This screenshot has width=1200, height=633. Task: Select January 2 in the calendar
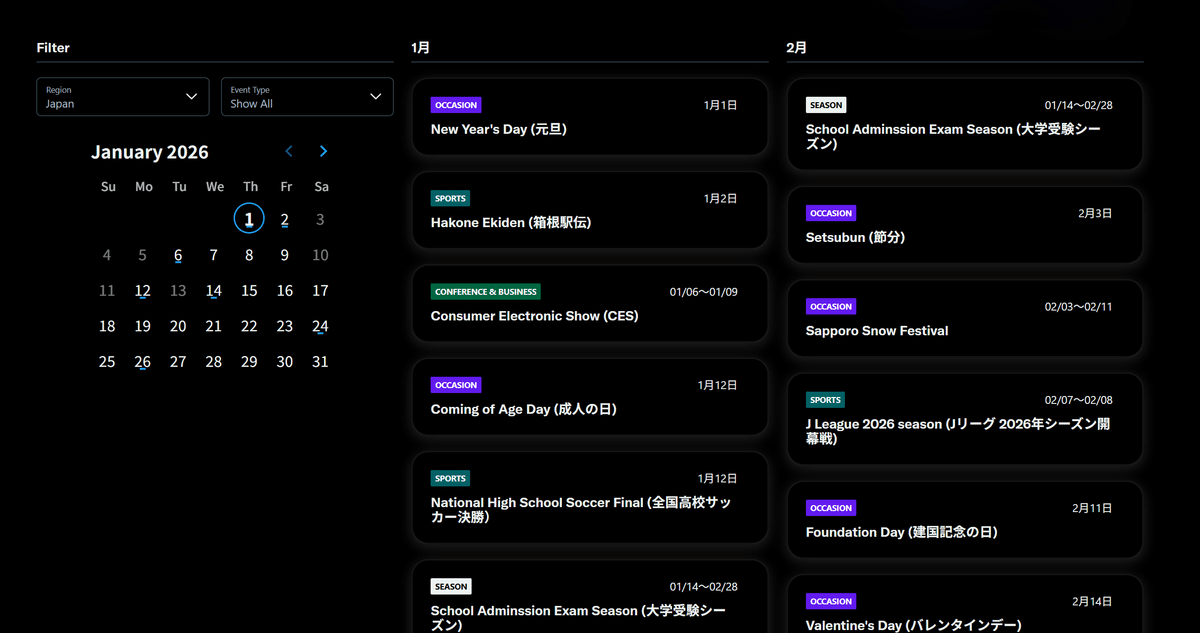pos(285,219)
